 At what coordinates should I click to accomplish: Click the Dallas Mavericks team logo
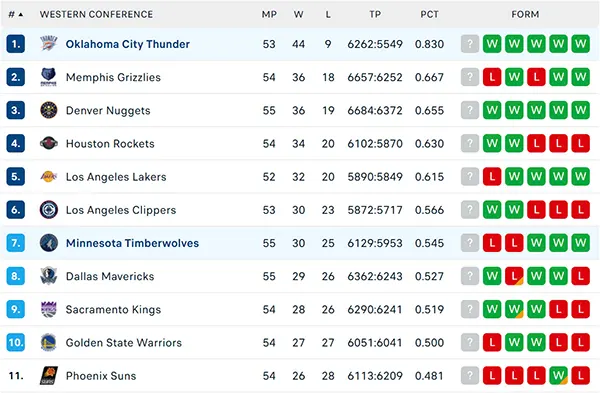[49, 276]
